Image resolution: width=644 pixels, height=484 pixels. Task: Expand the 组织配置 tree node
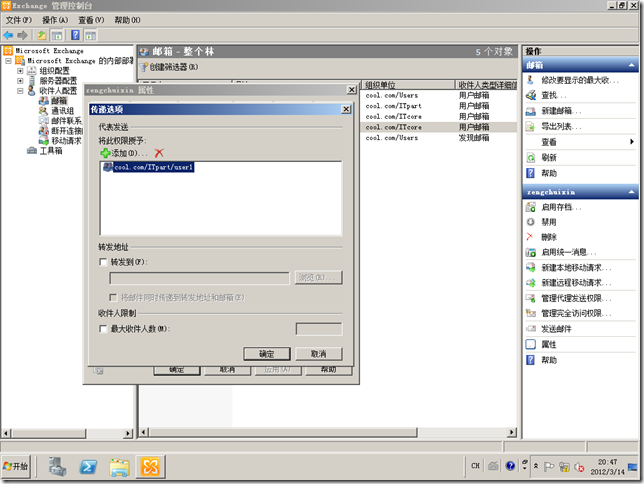20,70
